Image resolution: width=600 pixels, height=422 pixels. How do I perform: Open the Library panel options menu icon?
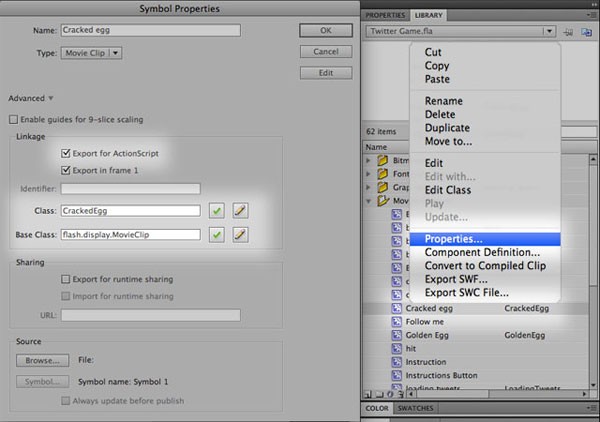coord(590,16)
